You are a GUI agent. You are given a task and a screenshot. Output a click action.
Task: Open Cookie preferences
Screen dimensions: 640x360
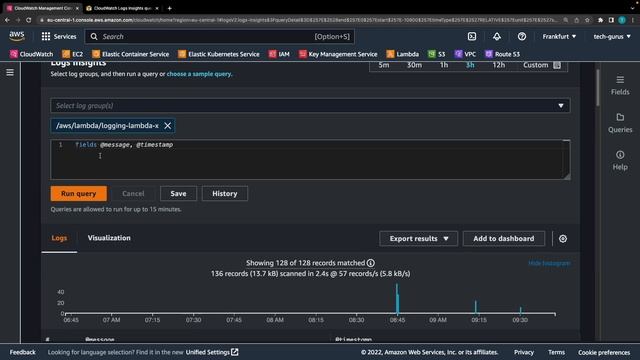tap(604, 352)
